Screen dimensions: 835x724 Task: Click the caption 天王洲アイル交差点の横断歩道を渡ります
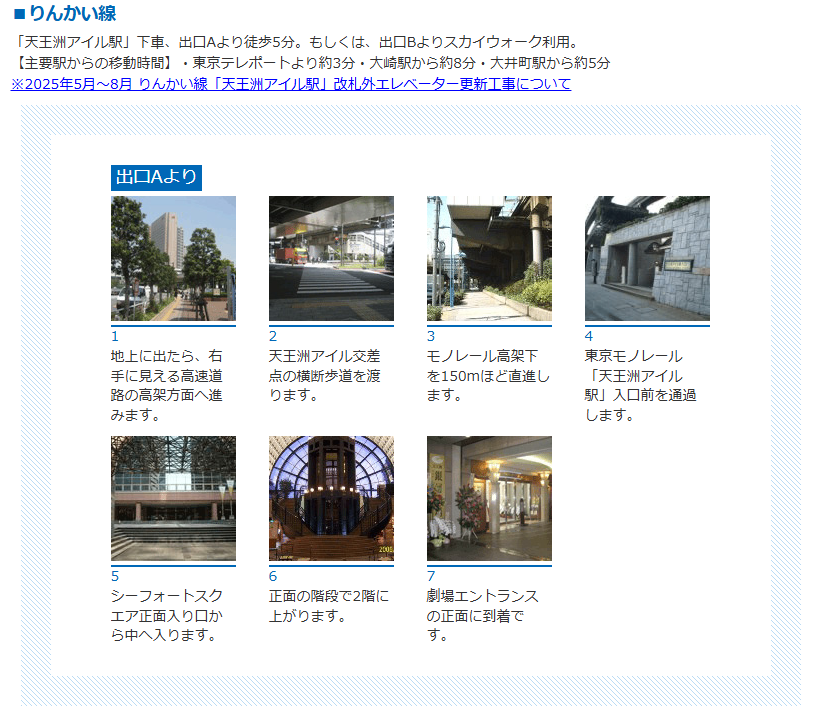325,376
